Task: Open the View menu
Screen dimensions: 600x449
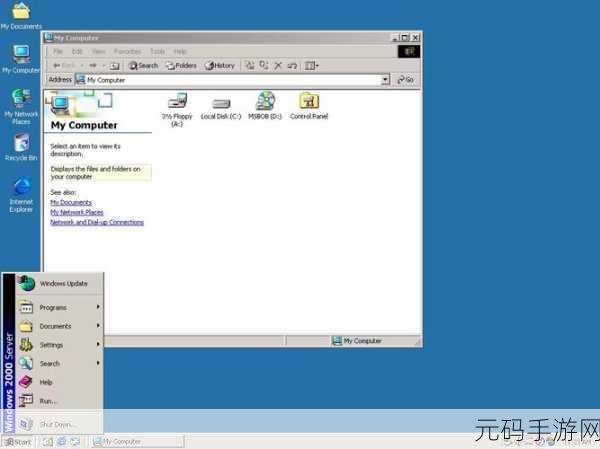Action: point(98,51)
